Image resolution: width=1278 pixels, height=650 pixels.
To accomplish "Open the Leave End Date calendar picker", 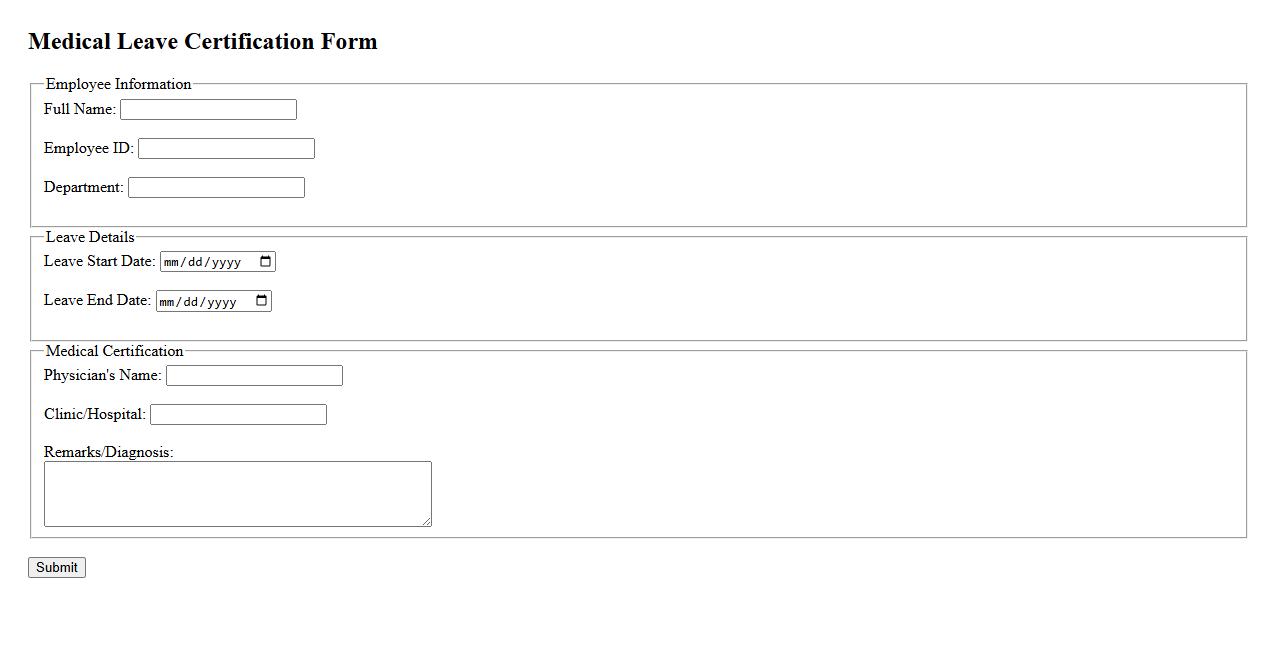I will point(261,301).
